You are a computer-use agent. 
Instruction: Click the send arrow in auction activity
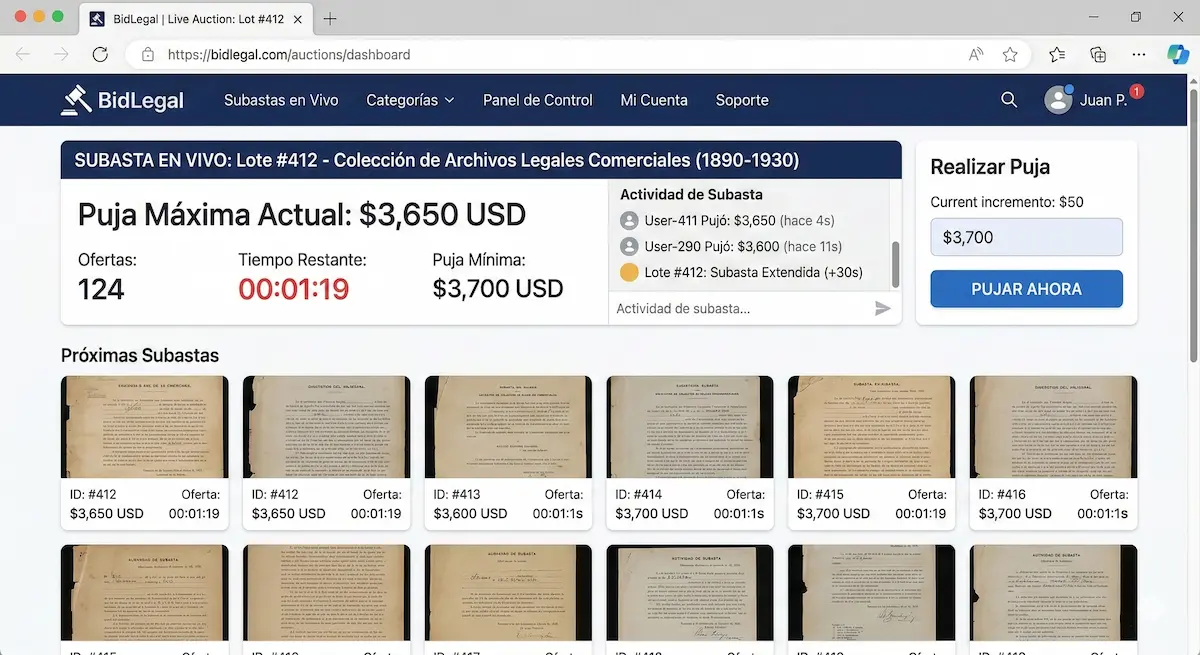coord(882,309)
